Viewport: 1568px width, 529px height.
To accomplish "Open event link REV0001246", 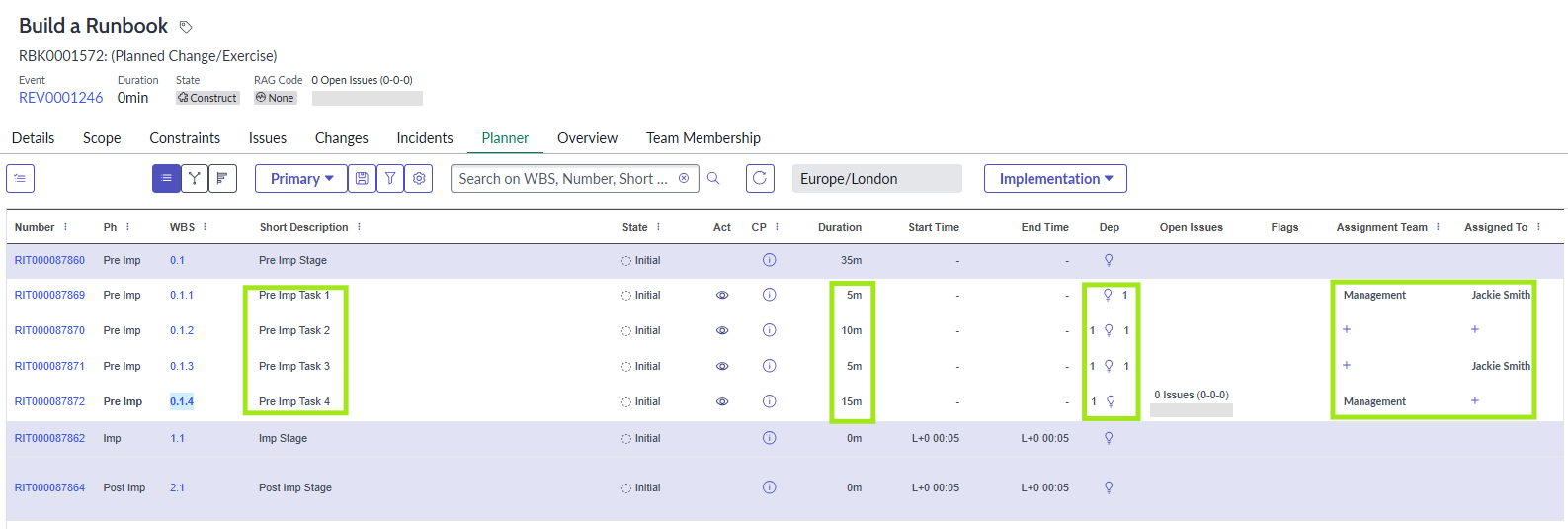I will (60, 98).
